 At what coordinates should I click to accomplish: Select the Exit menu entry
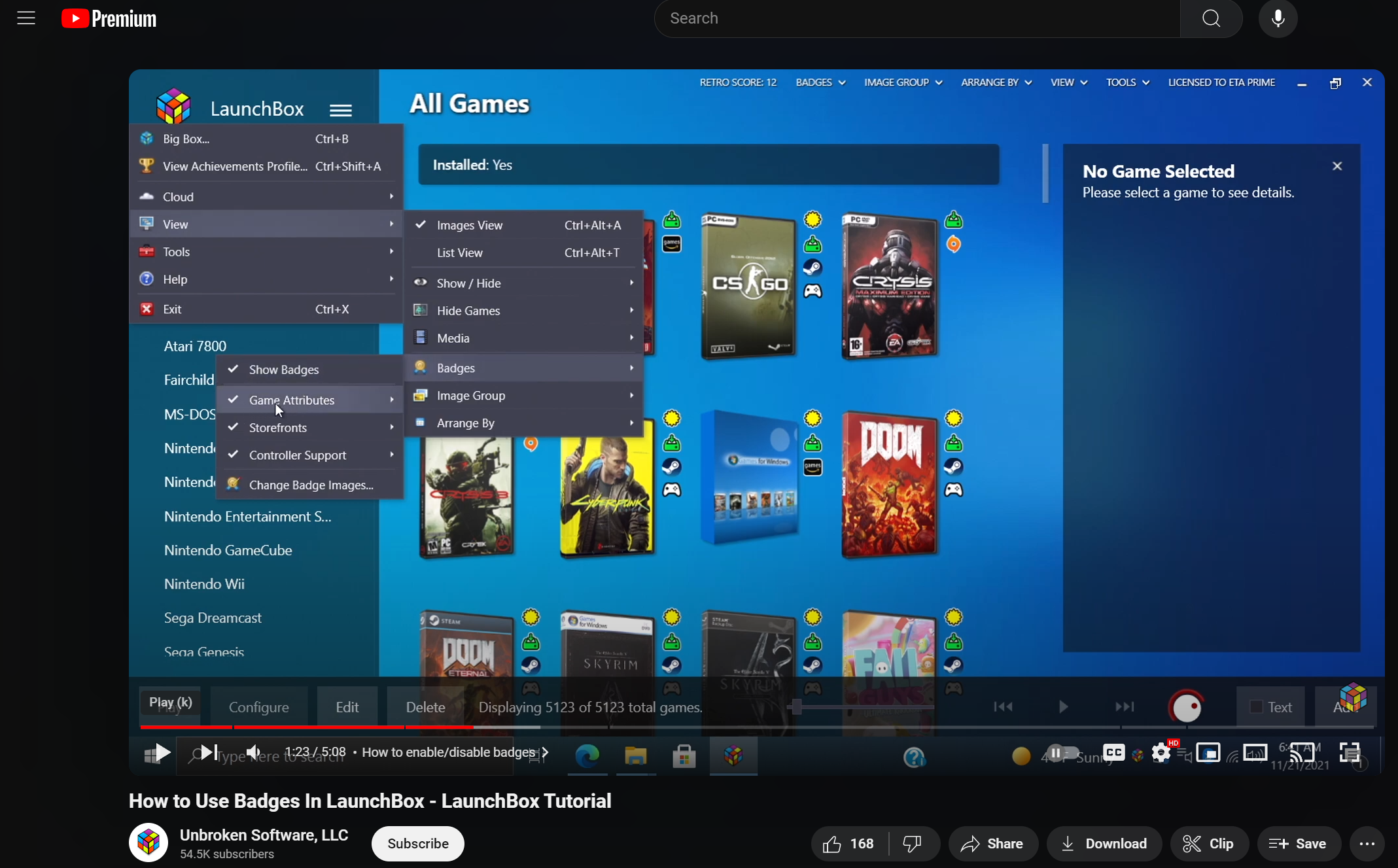coord(266,309)
